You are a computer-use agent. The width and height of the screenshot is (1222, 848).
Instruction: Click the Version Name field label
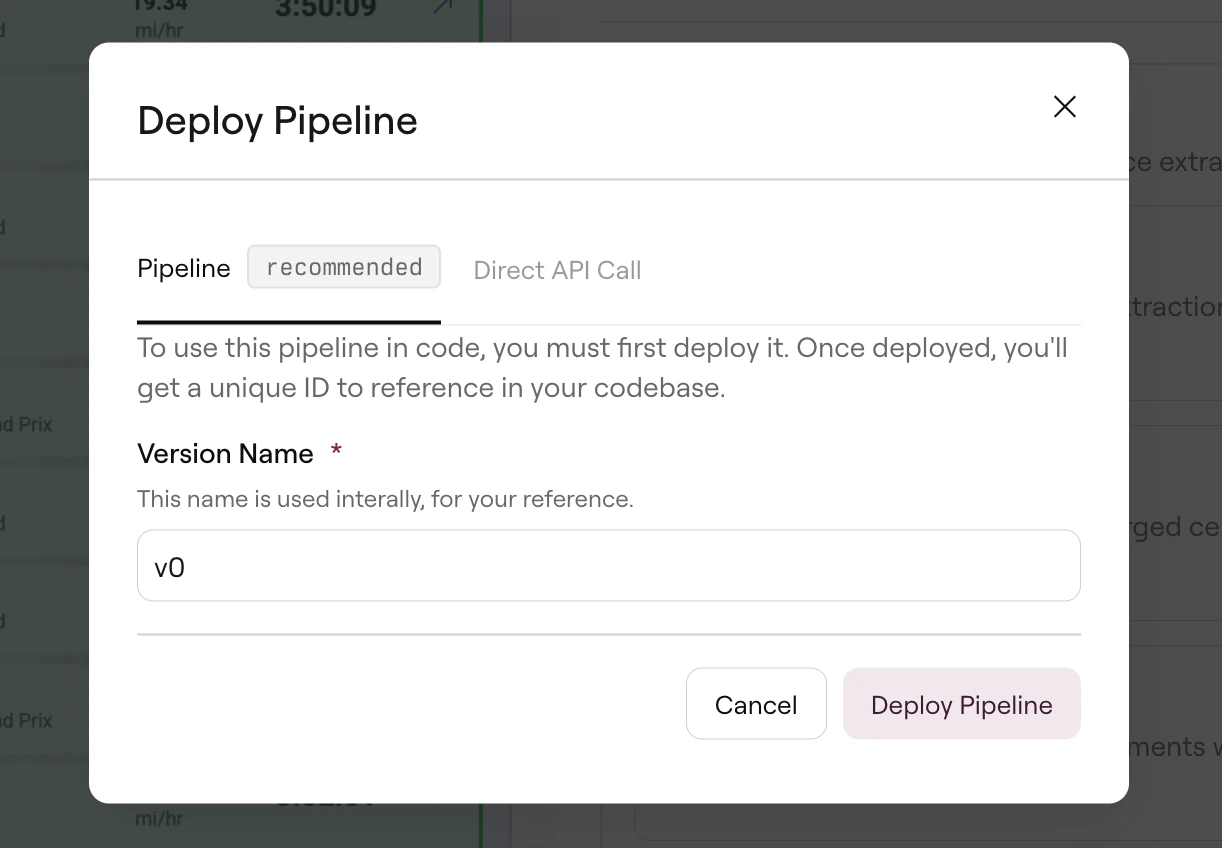pos(225,453)
